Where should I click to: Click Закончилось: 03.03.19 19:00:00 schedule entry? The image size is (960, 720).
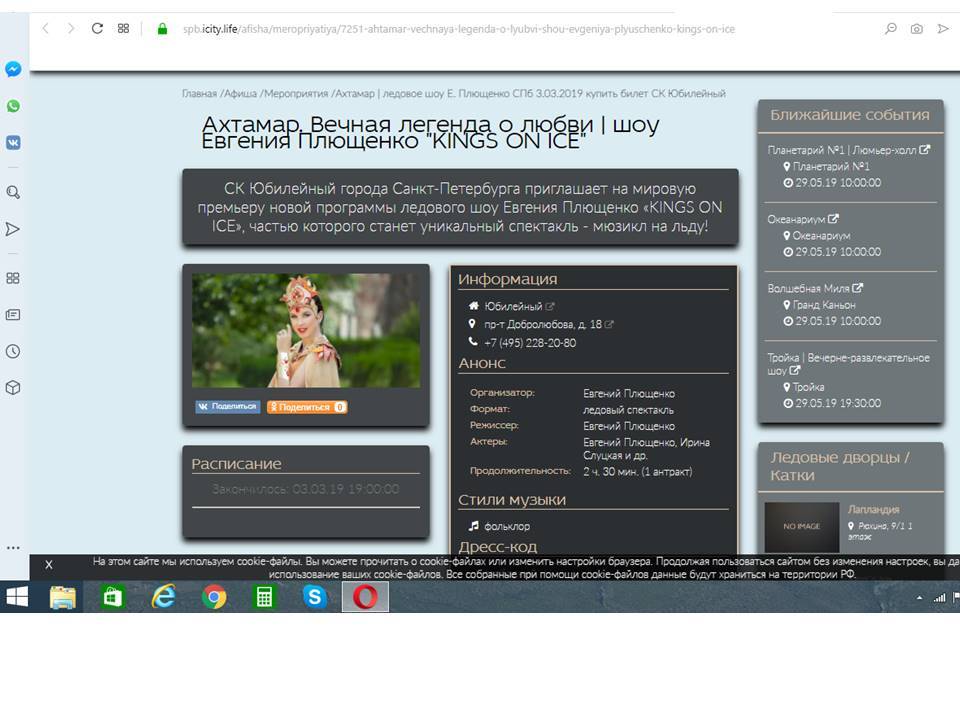coord(306,489)
